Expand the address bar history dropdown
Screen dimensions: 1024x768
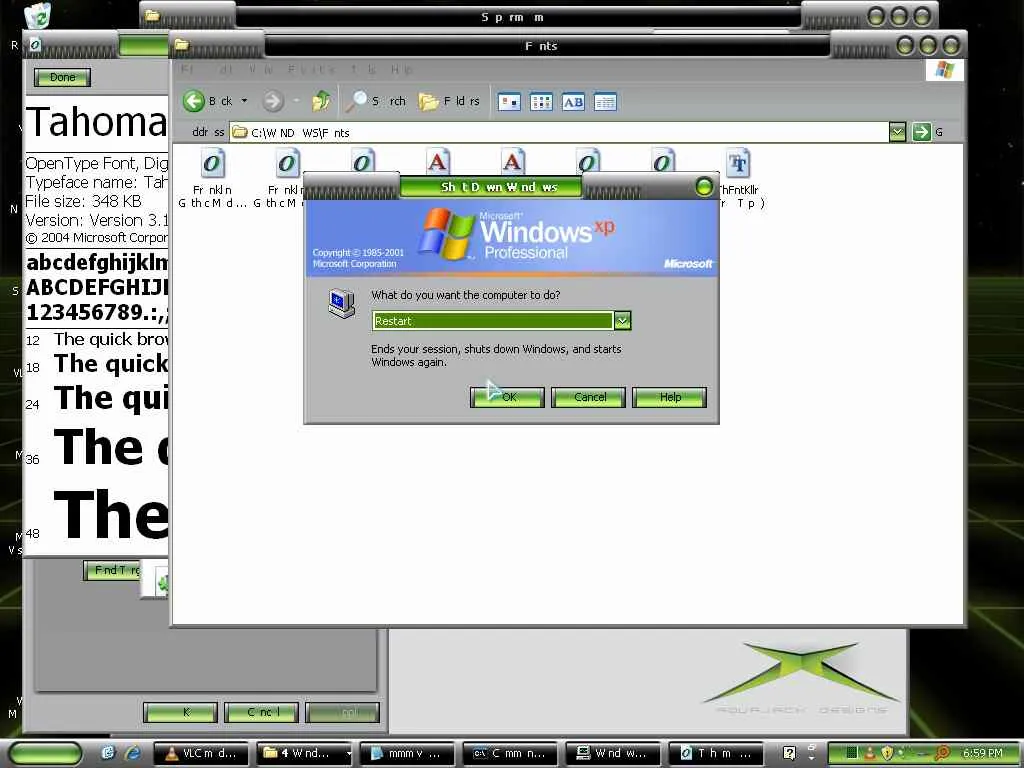(x=898, y=133)
